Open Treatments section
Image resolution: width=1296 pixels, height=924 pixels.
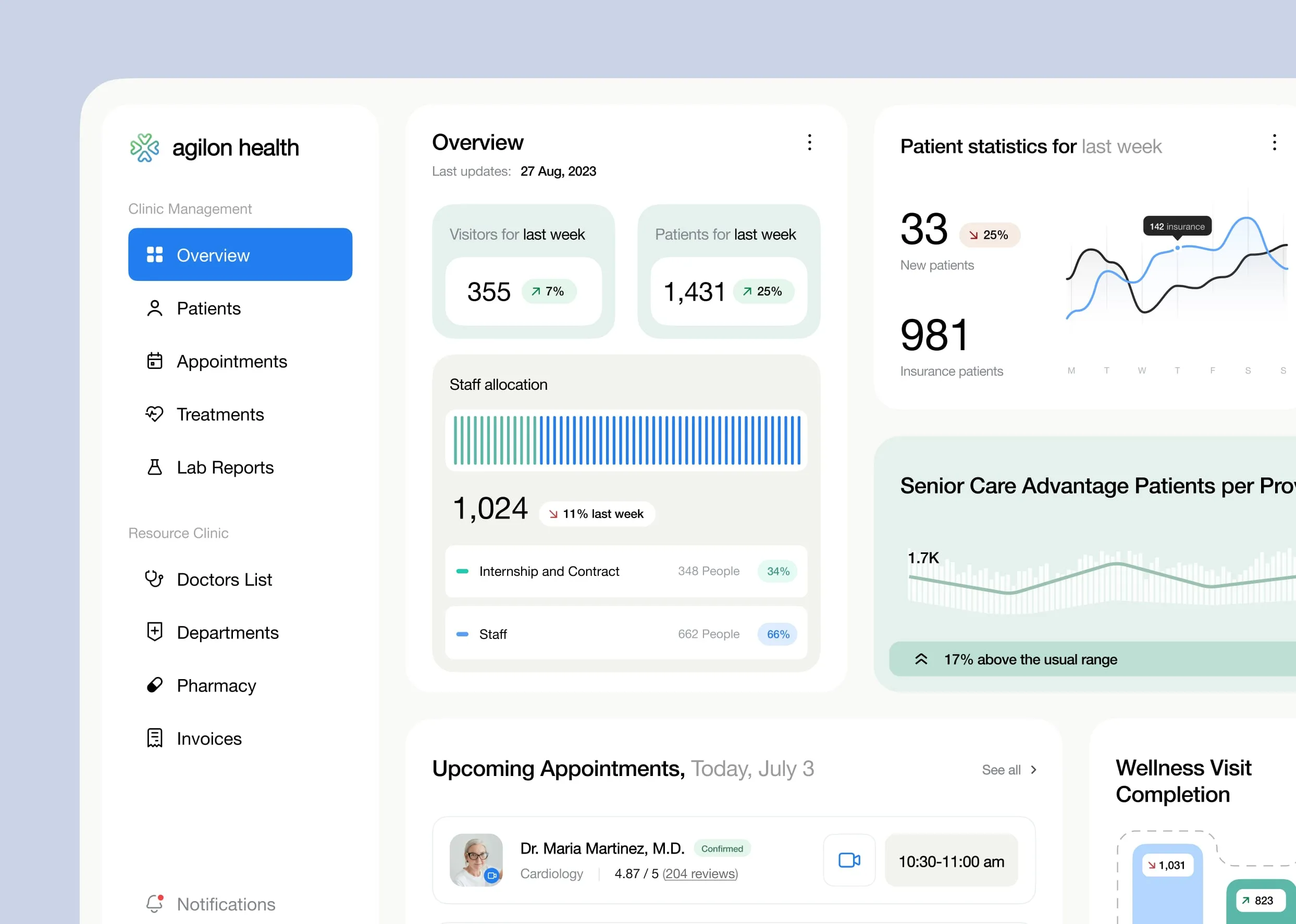[240, 414]
